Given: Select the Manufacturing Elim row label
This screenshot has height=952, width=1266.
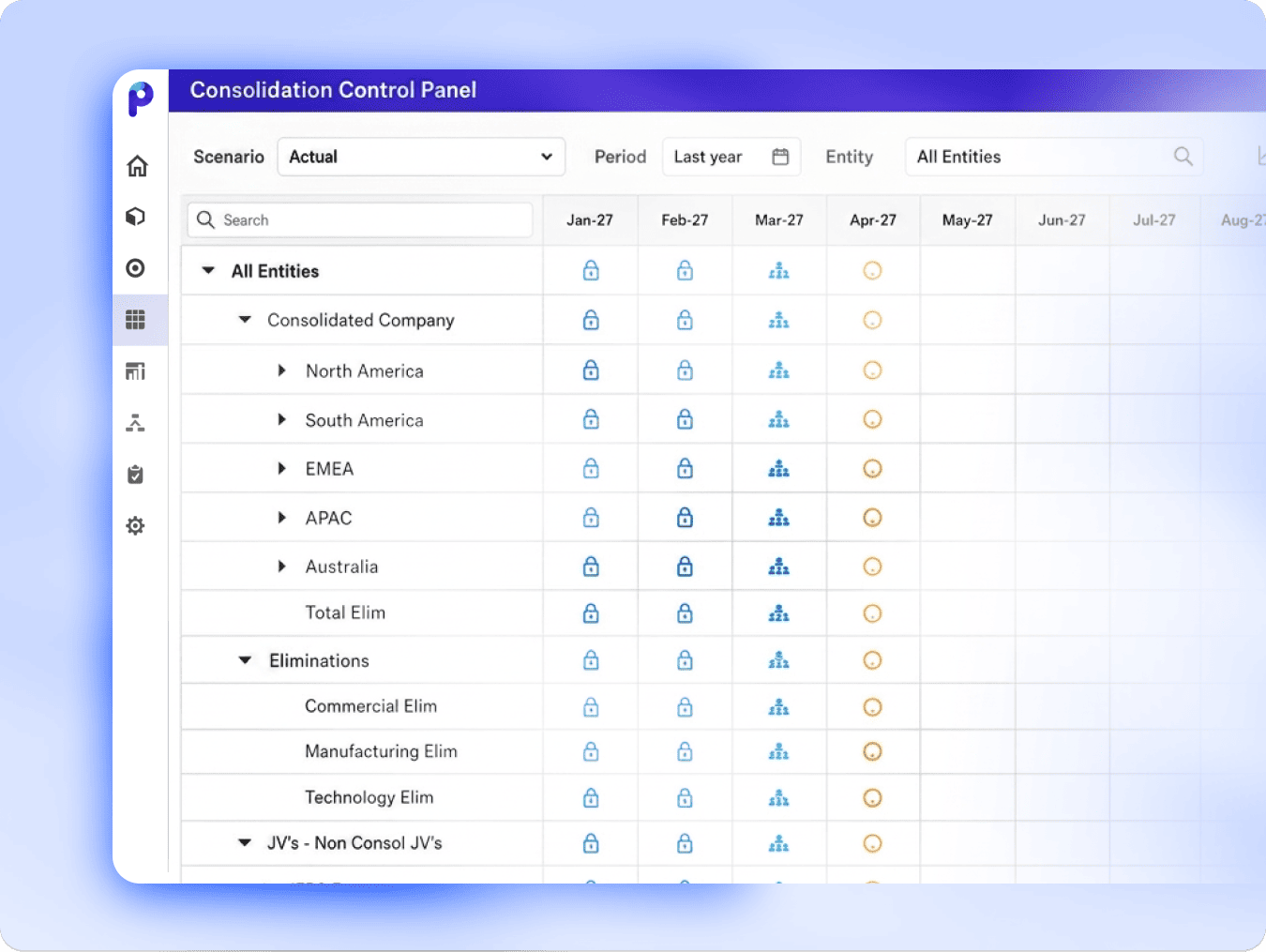Looking at the screenshot, I should 381,751.
